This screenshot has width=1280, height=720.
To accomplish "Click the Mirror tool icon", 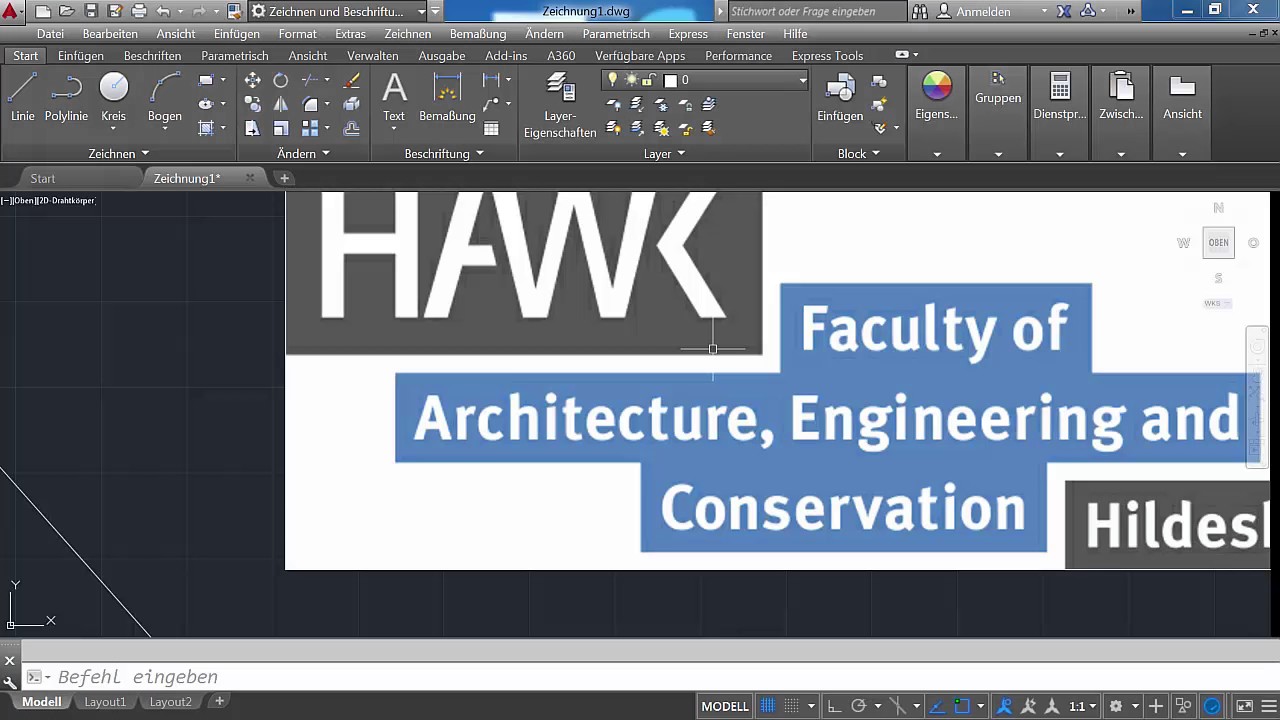I will pyautogui.click(x=281, y=104).
